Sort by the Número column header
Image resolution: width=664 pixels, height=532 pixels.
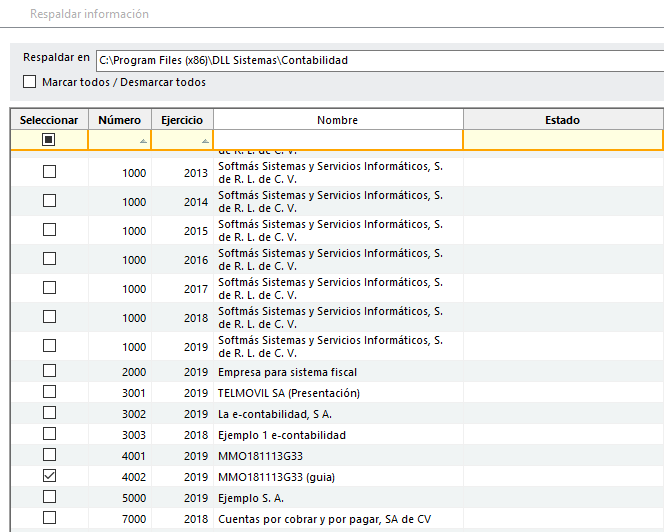click(119, 120)
